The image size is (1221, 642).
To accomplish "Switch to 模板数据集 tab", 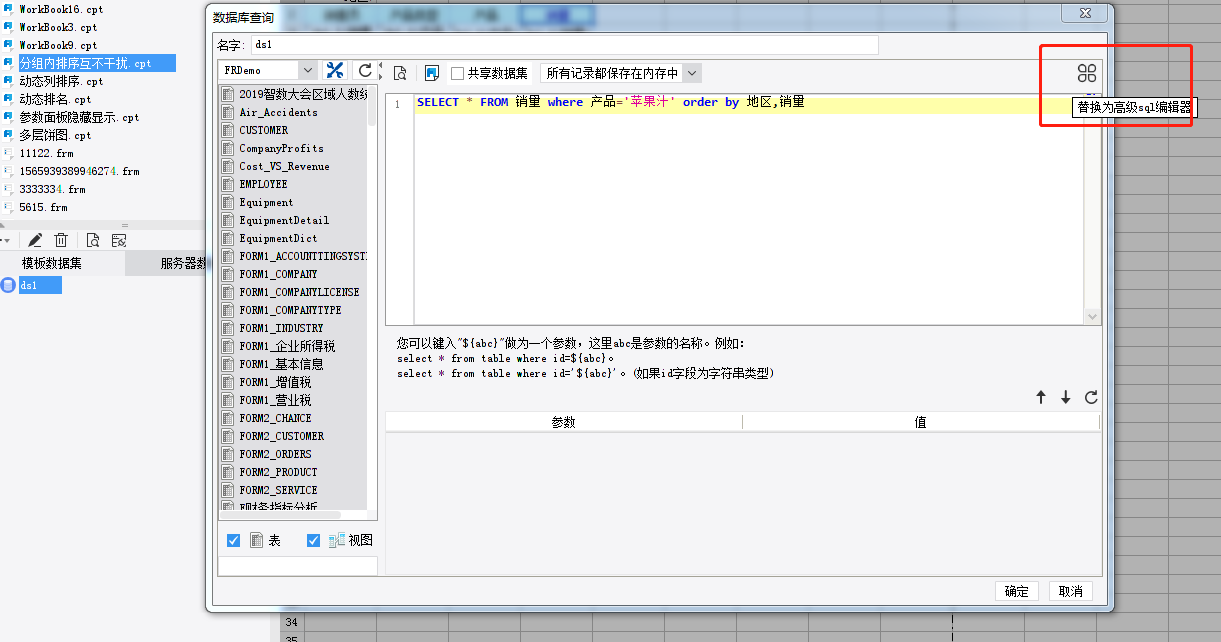I will (x=52, y=264).
